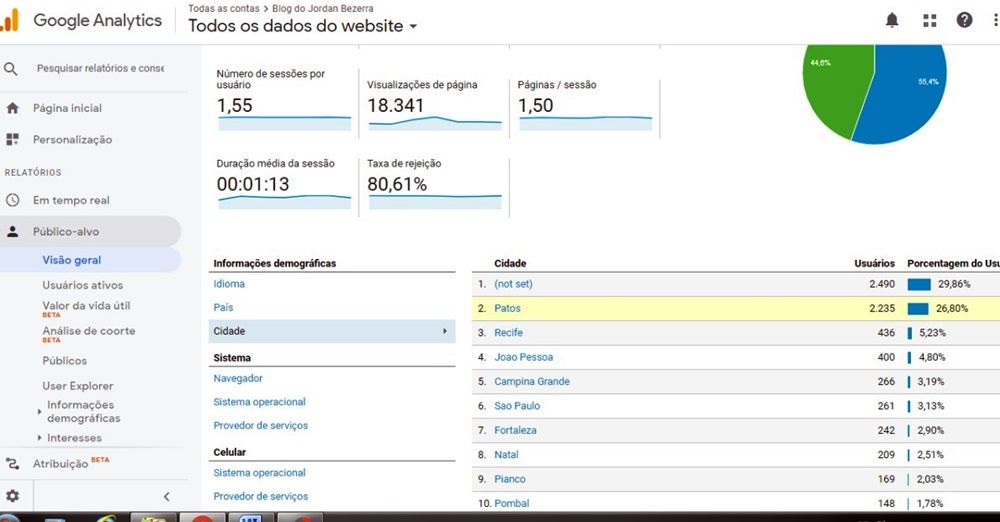Select Visão geral in the sidebar
Screen dimensions: 1000x522
(89, 260)
